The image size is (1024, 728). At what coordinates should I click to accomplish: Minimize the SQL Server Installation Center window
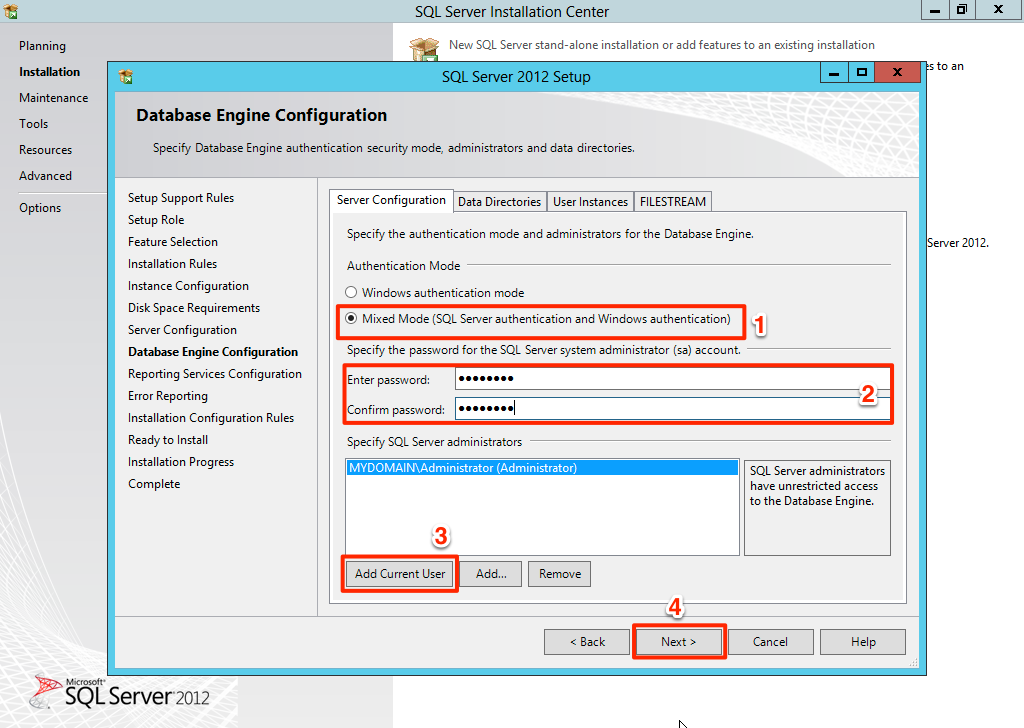coord(935,9)
